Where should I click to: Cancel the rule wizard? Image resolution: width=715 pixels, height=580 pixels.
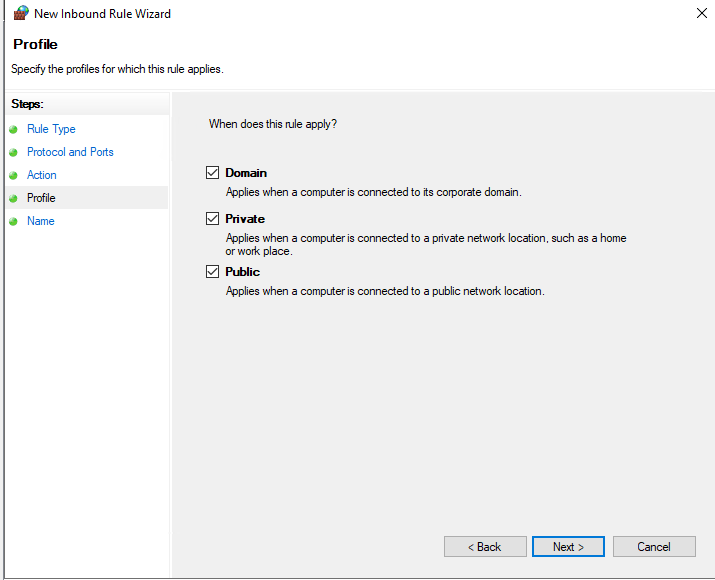(654, 547)
